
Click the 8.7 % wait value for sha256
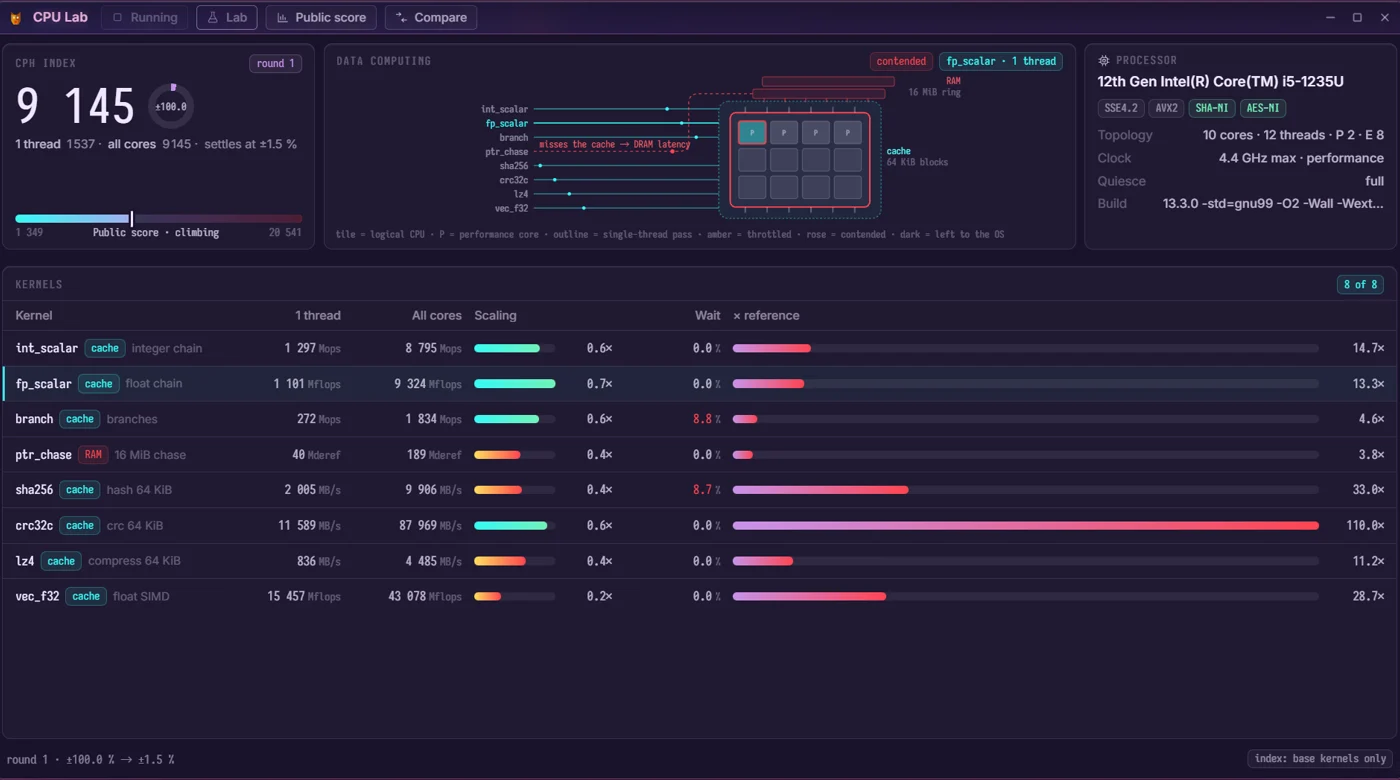[706, 490]
